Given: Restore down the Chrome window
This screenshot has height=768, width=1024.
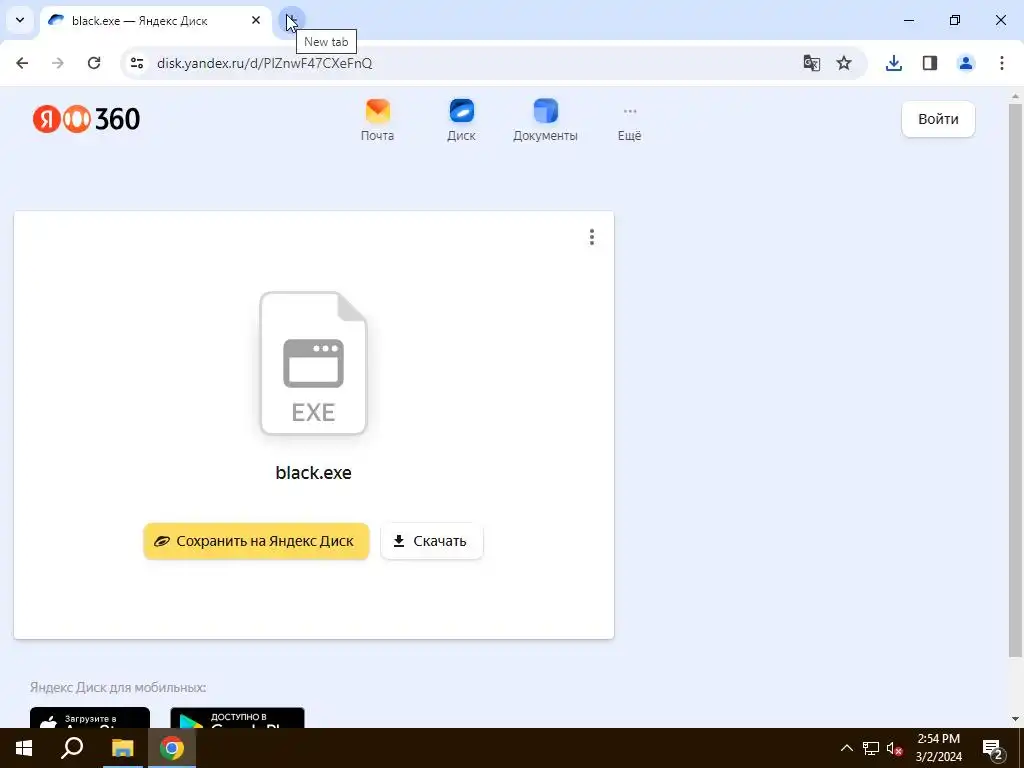Looking at the screenshot, I should click(x=955, y=20).
